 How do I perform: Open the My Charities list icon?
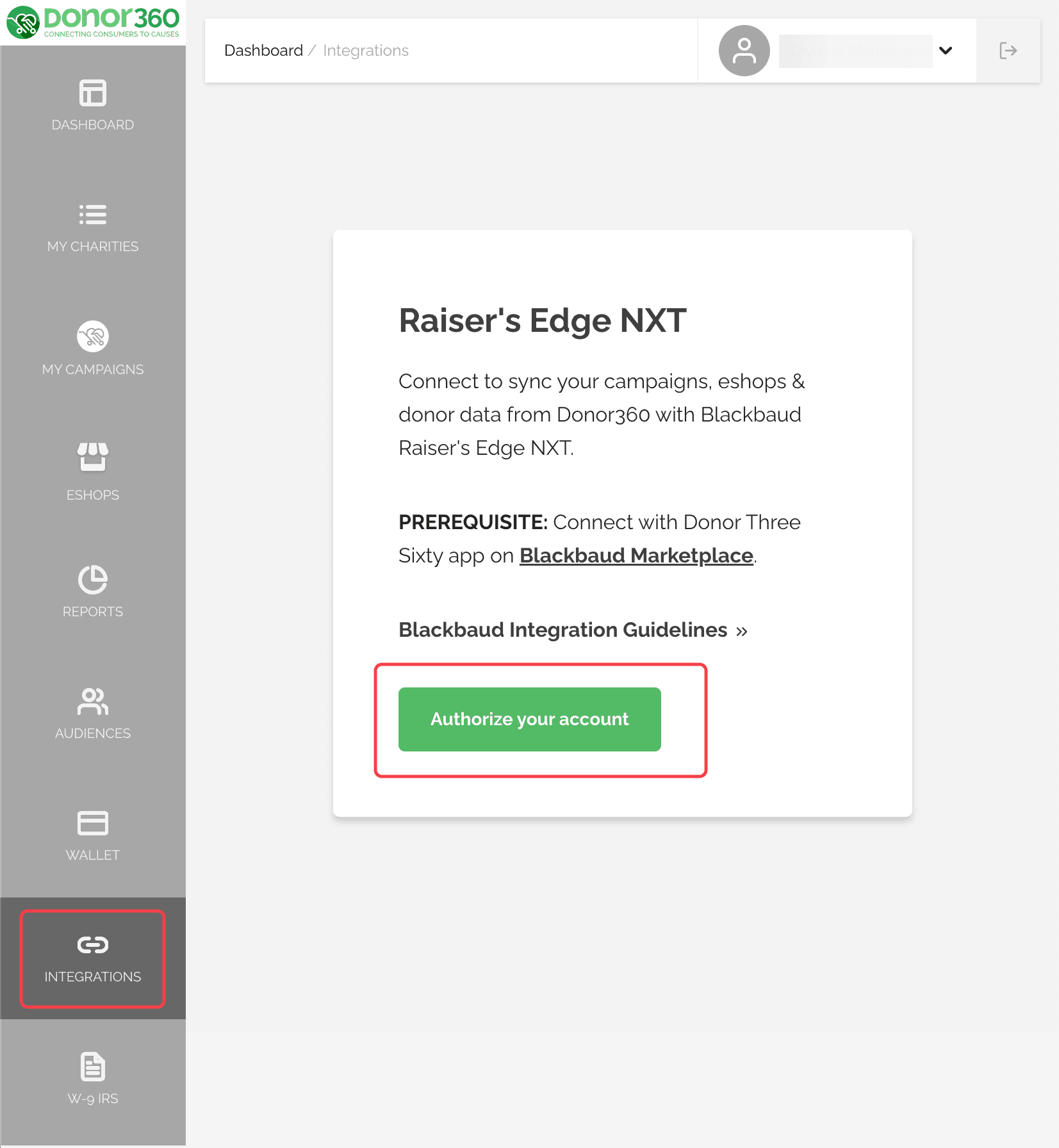click(x=93, y=215)
